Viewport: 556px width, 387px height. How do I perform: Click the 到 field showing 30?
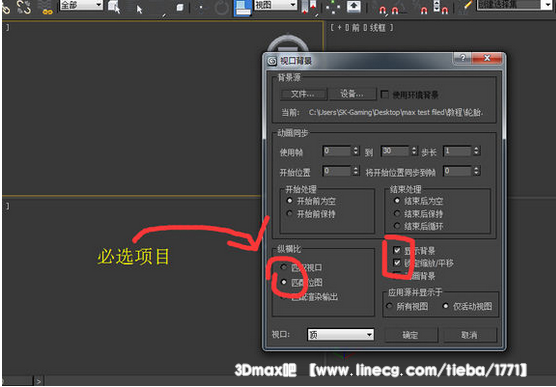coord(395,151)
